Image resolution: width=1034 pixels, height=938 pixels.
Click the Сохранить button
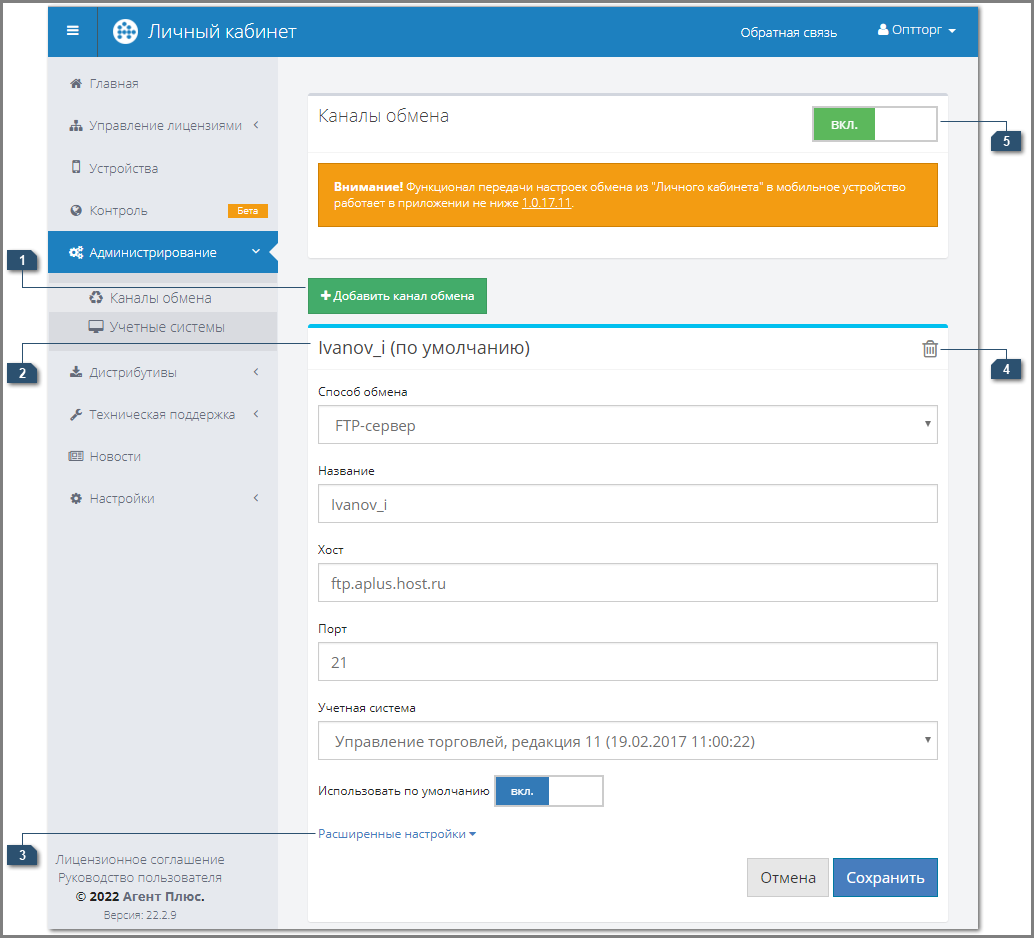coord(885,877)
